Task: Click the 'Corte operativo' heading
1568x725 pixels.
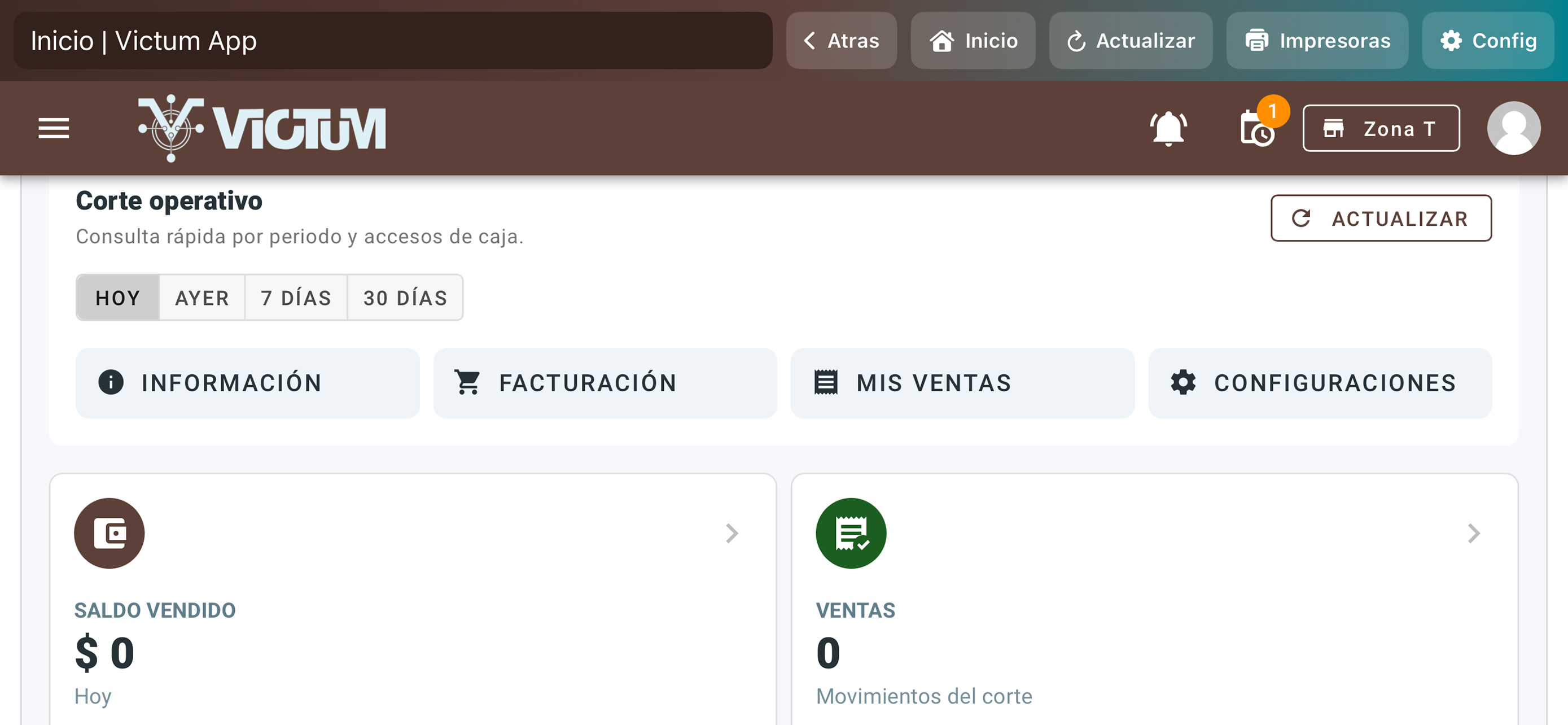Action: pyautogui.click(x=169, y=201)
